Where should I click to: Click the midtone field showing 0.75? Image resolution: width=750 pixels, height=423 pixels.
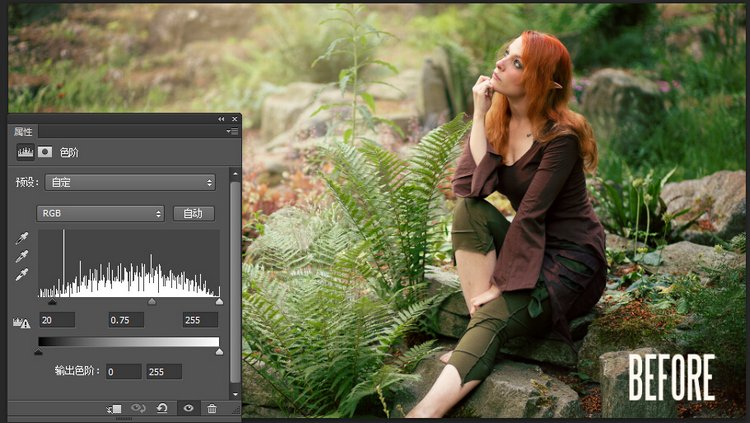point(126,320)
